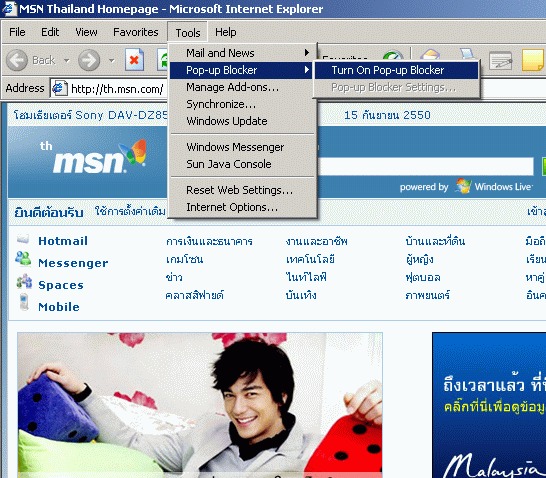
Task: Open the บ้านและที่ดิน link
Action: (435, 241)
